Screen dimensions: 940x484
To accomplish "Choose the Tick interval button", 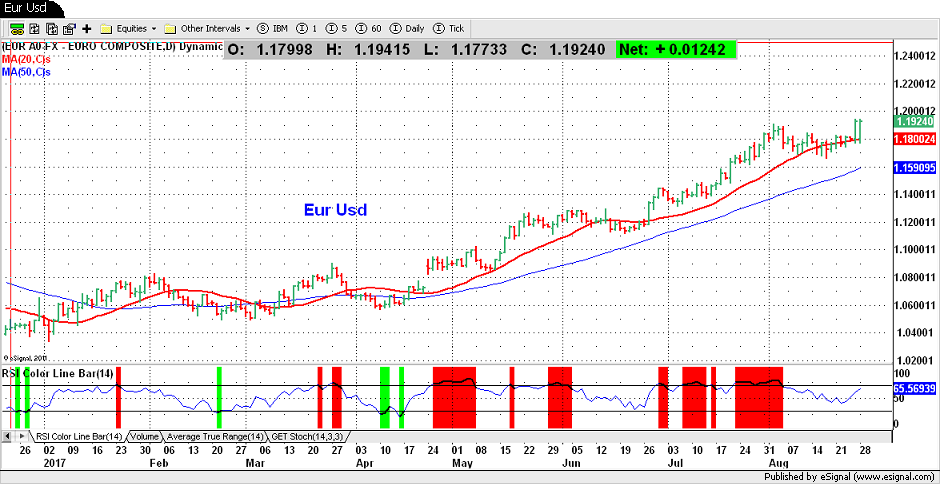I will [x=447, y=29].
